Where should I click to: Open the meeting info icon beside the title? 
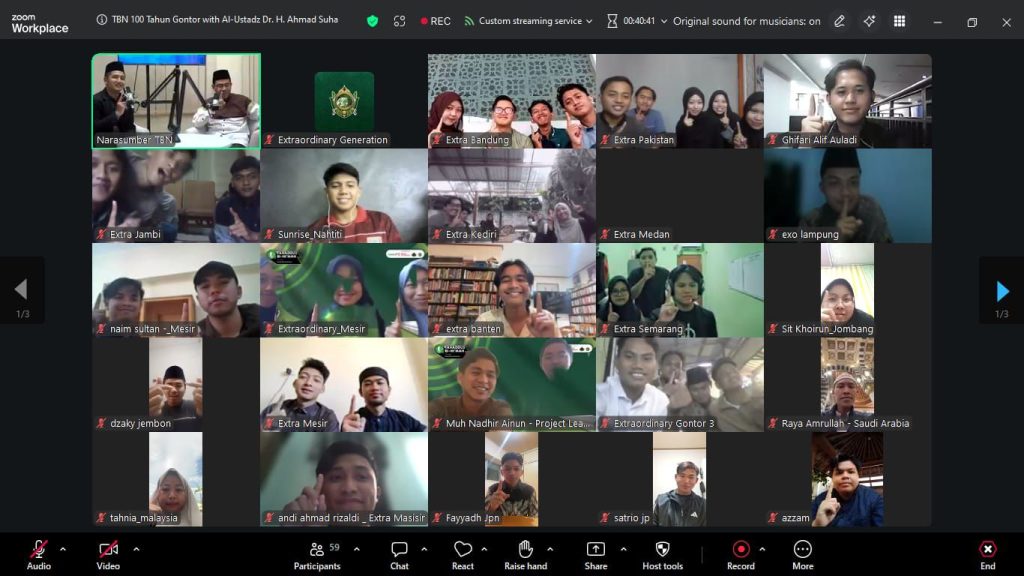point(102,21)
